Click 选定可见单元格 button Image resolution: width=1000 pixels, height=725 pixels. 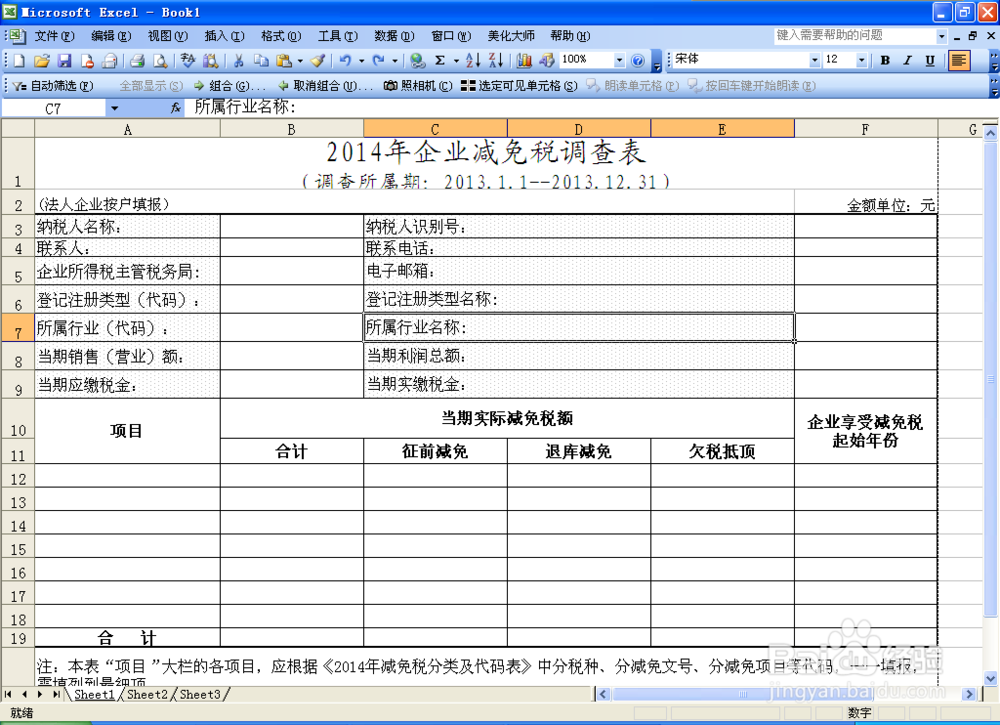(x=519, y=85)
